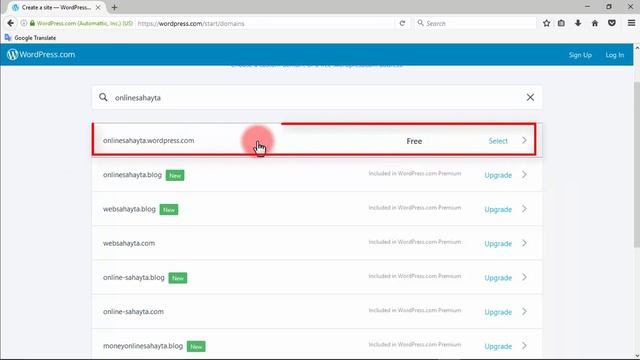The height and width of the screenshot is (360, 640).
Task: Click domain text online-sahayta.com
Action: pyautogui.click(x=133, y=312)
